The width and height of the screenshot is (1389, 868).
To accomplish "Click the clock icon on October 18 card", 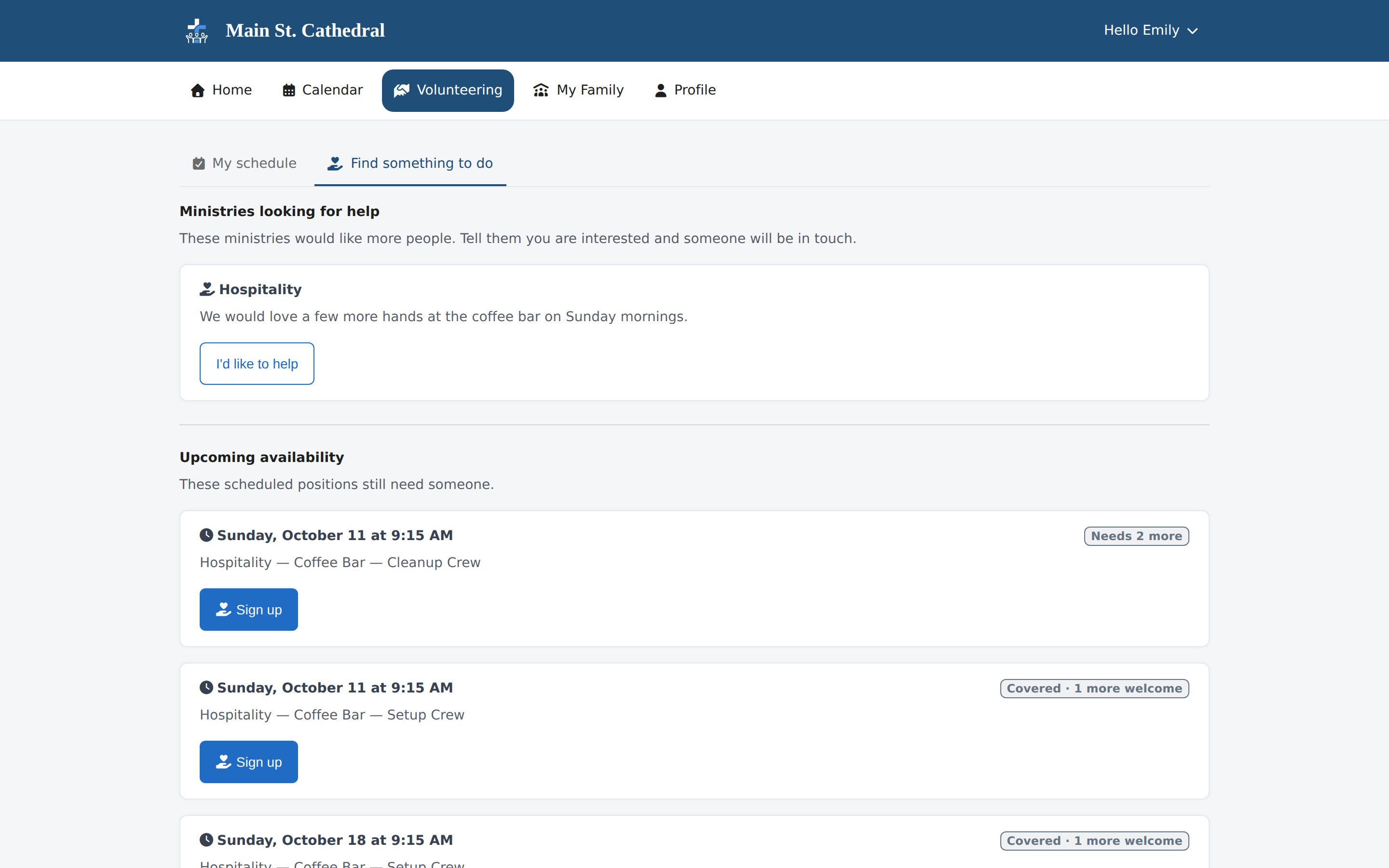I will (x=206, y=840).
